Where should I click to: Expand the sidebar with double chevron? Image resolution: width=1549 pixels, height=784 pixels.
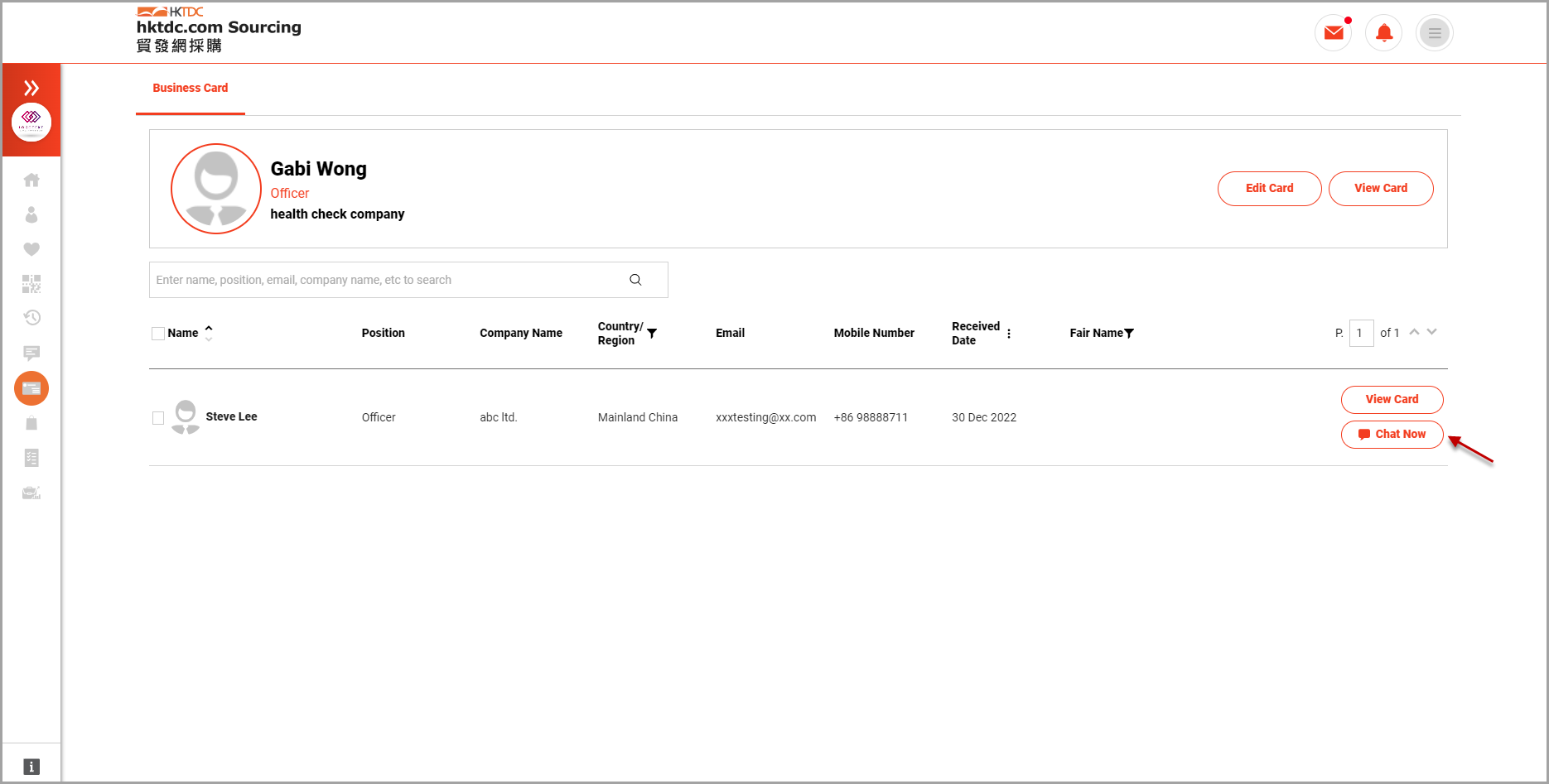click(x=31, y=88)
